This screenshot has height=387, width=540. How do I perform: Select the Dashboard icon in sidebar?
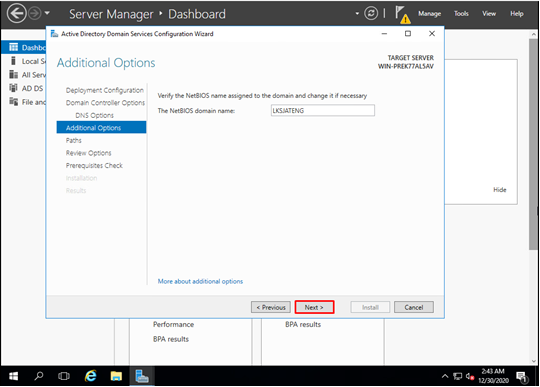pos(13,47)
